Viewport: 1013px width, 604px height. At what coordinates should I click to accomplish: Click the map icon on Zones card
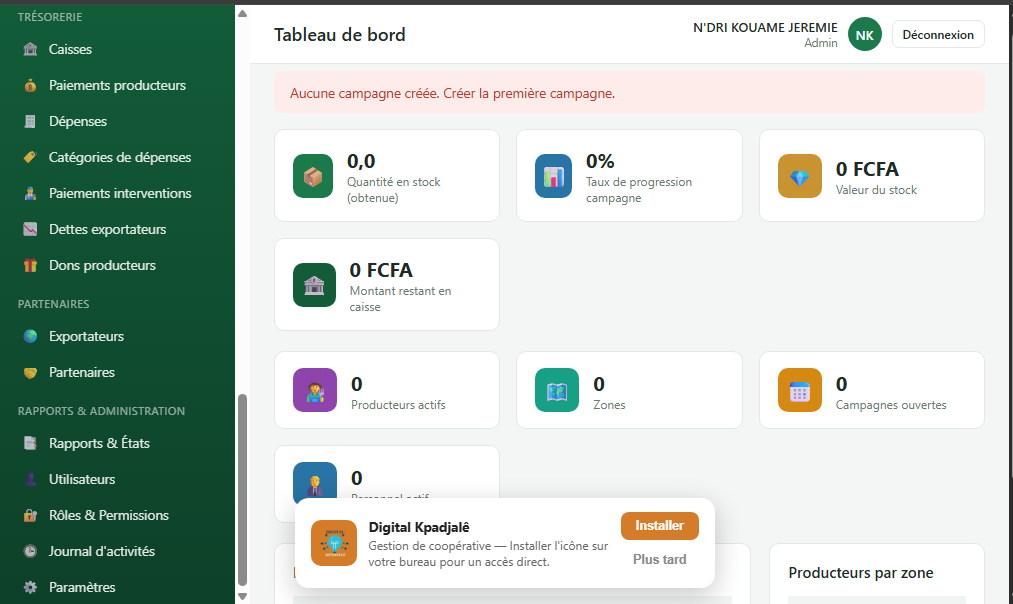tap(557, 390)
